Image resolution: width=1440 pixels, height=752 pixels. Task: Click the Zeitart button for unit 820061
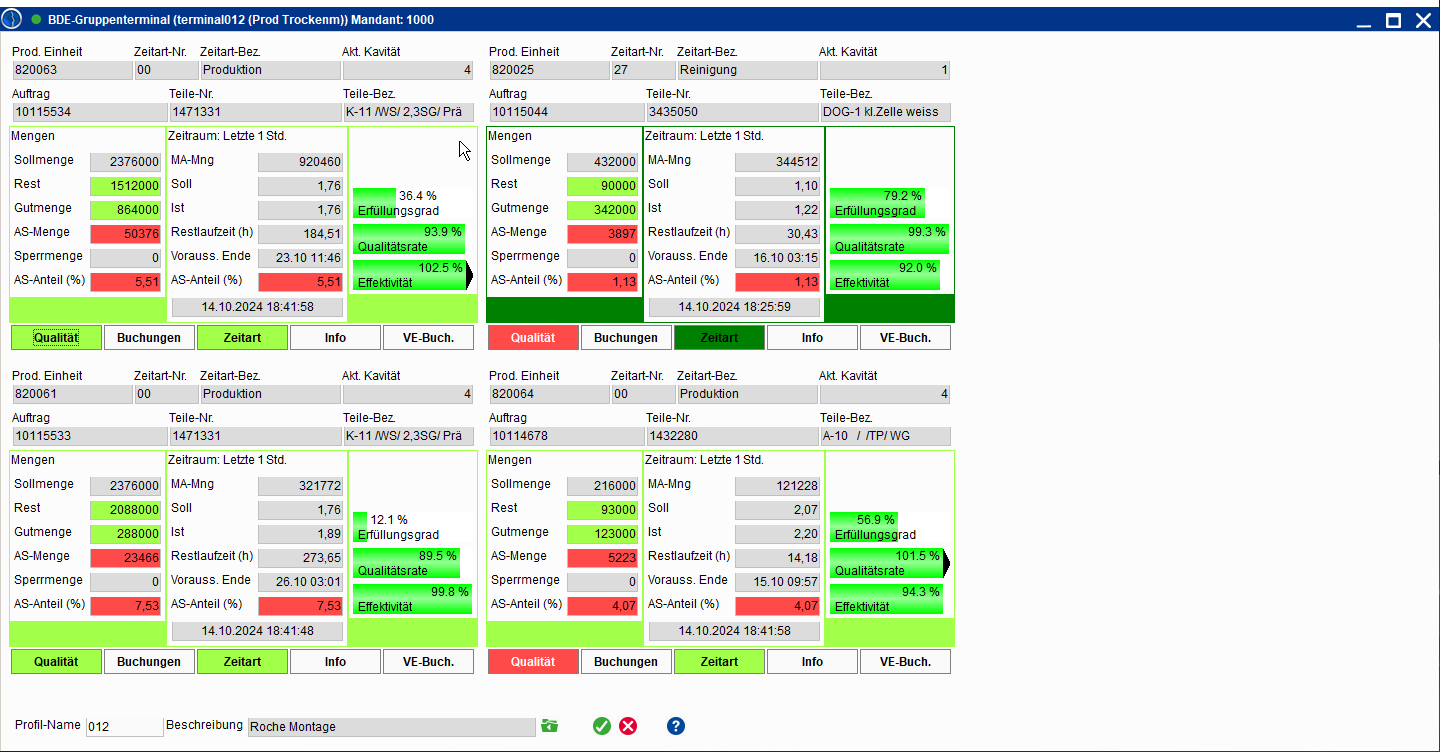[242, 662]
